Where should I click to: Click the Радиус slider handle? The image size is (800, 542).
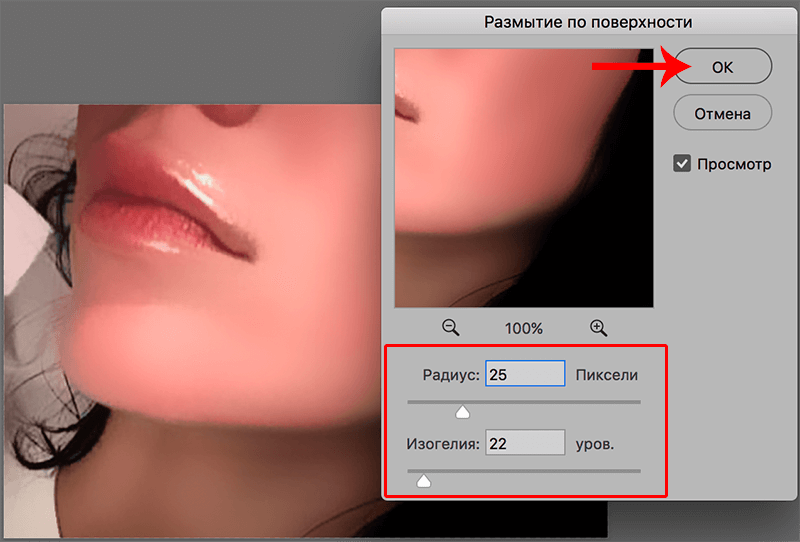[462, 412]
